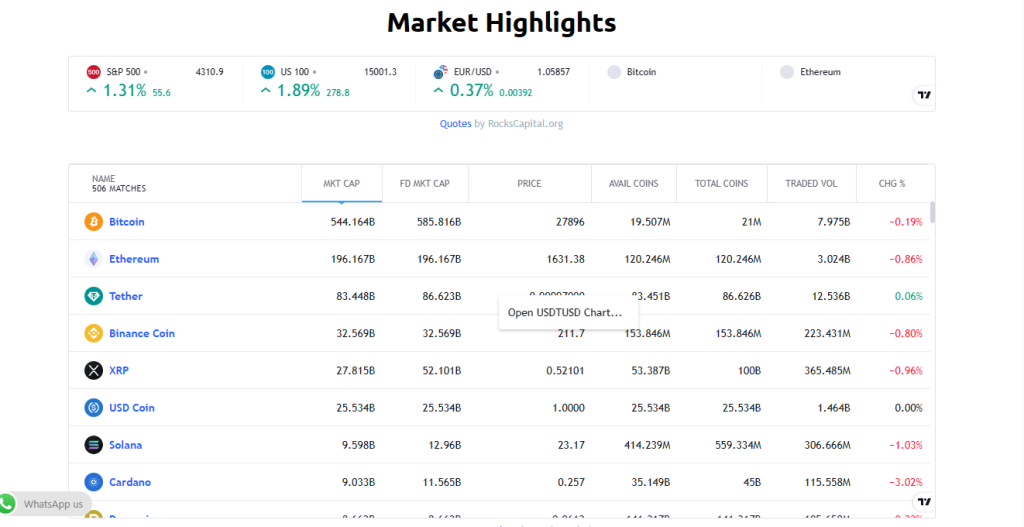Click Tether market cap 83.448B
Image resolution: width=1024 pixels, height=527 pixels.
click(355, 296)
